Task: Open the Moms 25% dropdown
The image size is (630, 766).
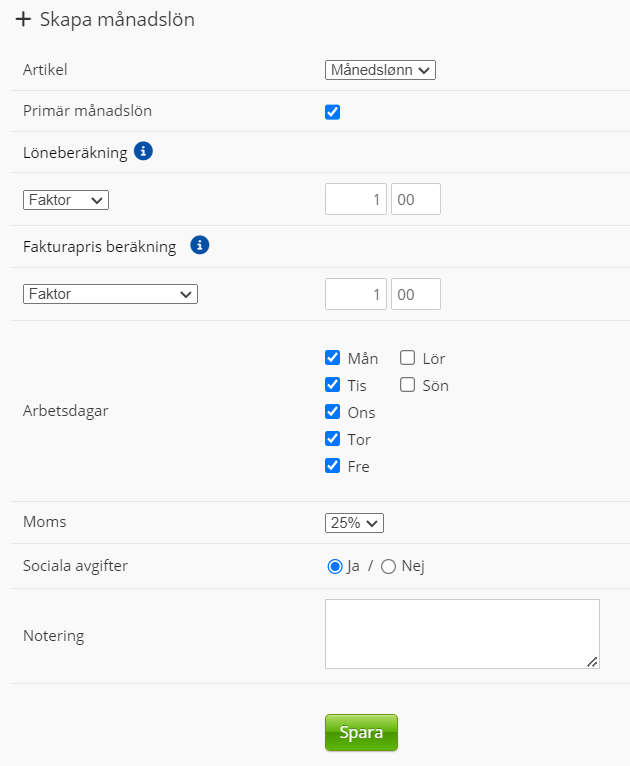Action: (354, 522)
